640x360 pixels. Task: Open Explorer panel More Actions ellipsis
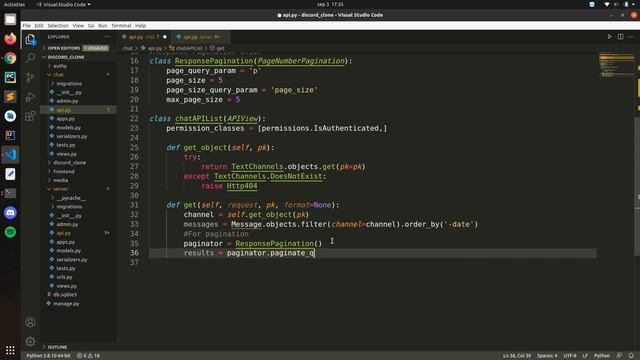[x=107, y=37]
